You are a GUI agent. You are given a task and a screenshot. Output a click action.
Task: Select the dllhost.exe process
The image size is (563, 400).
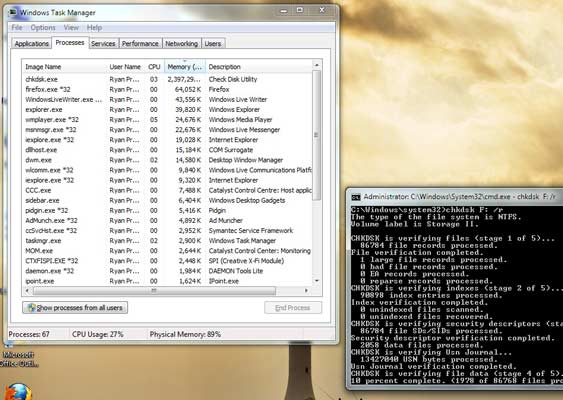point(167,150)
